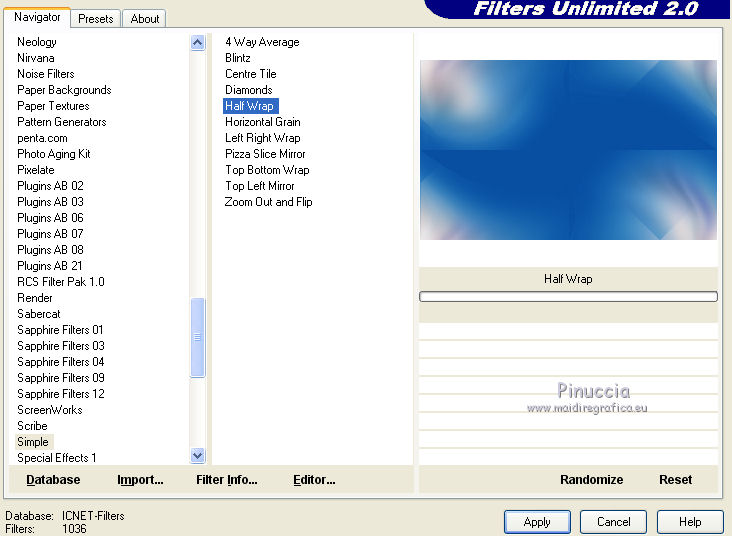This screenshot has height=536, width=732.
Task: Select the Sapphire Filters 04 category
Action: (x=61, y=362)
